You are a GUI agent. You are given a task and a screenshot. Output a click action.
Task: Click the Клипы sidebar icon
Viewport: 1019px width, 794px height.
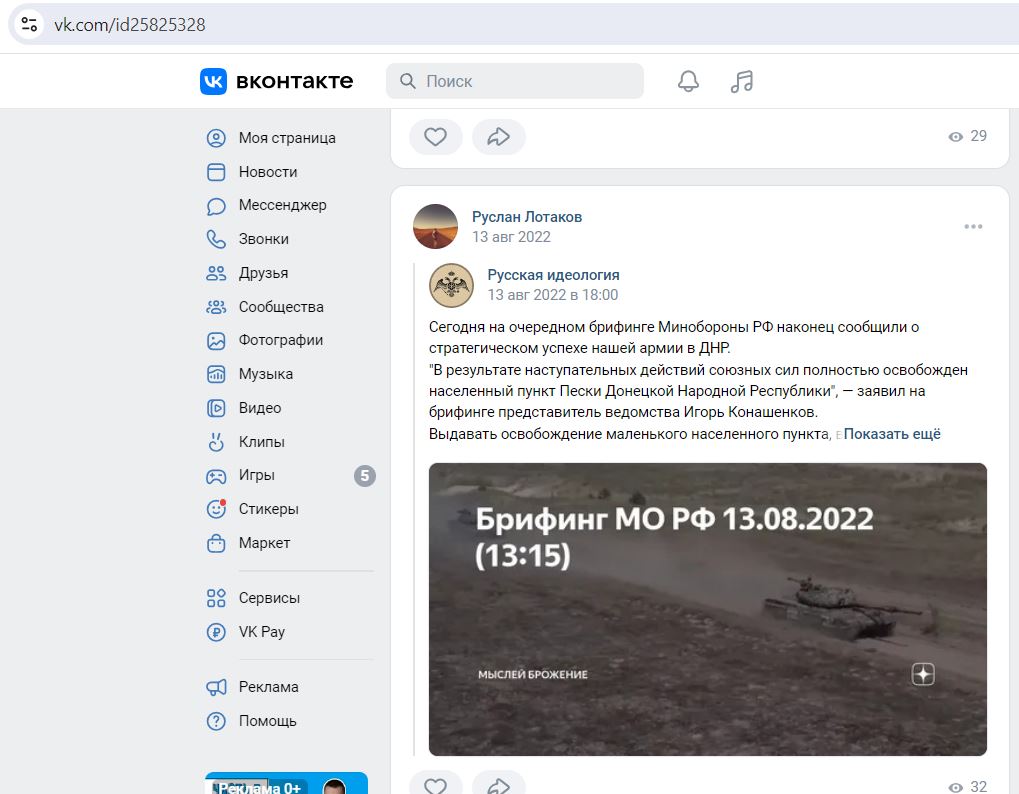[x=216, y=442]
